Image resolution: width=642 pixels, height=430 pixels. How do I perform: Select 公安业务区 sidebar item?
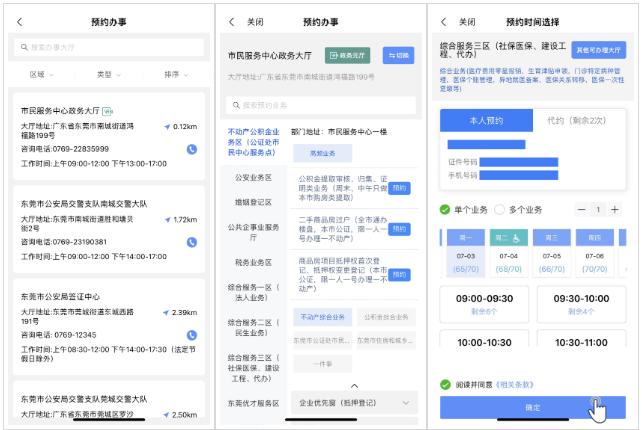tap(253, 177)
